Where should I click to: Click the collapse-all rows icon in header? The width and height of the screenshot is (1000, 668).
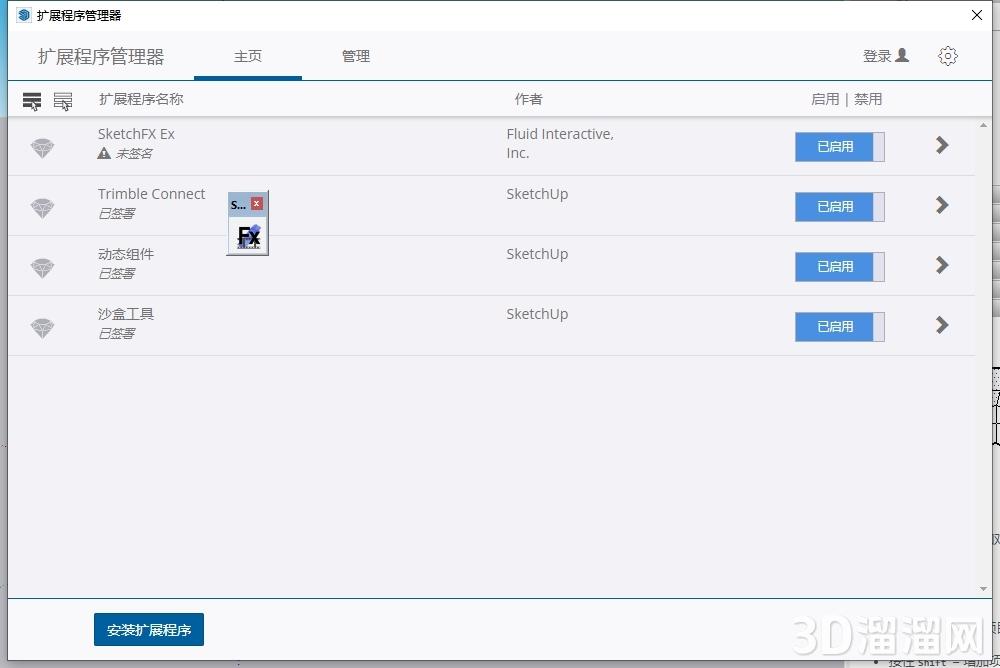[x=62, y=100]
